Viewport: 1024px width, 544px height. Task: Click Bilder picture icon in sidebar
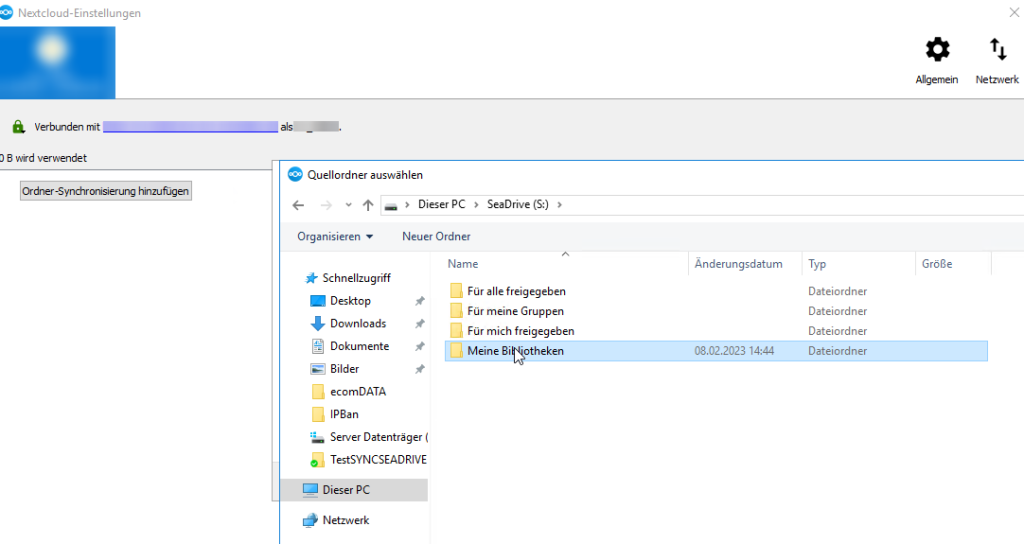(317, 369)
